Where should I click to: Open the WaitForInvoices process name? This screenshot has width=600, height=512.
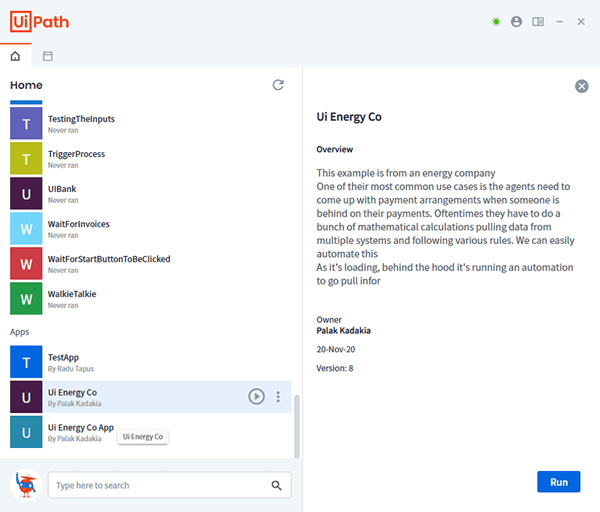coord(78,224)
